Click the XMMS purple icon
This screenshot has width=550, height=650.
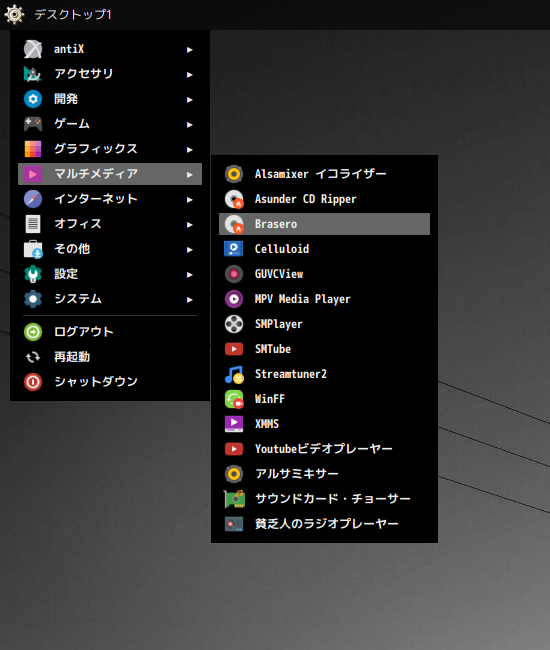click(x=234, y=424)
